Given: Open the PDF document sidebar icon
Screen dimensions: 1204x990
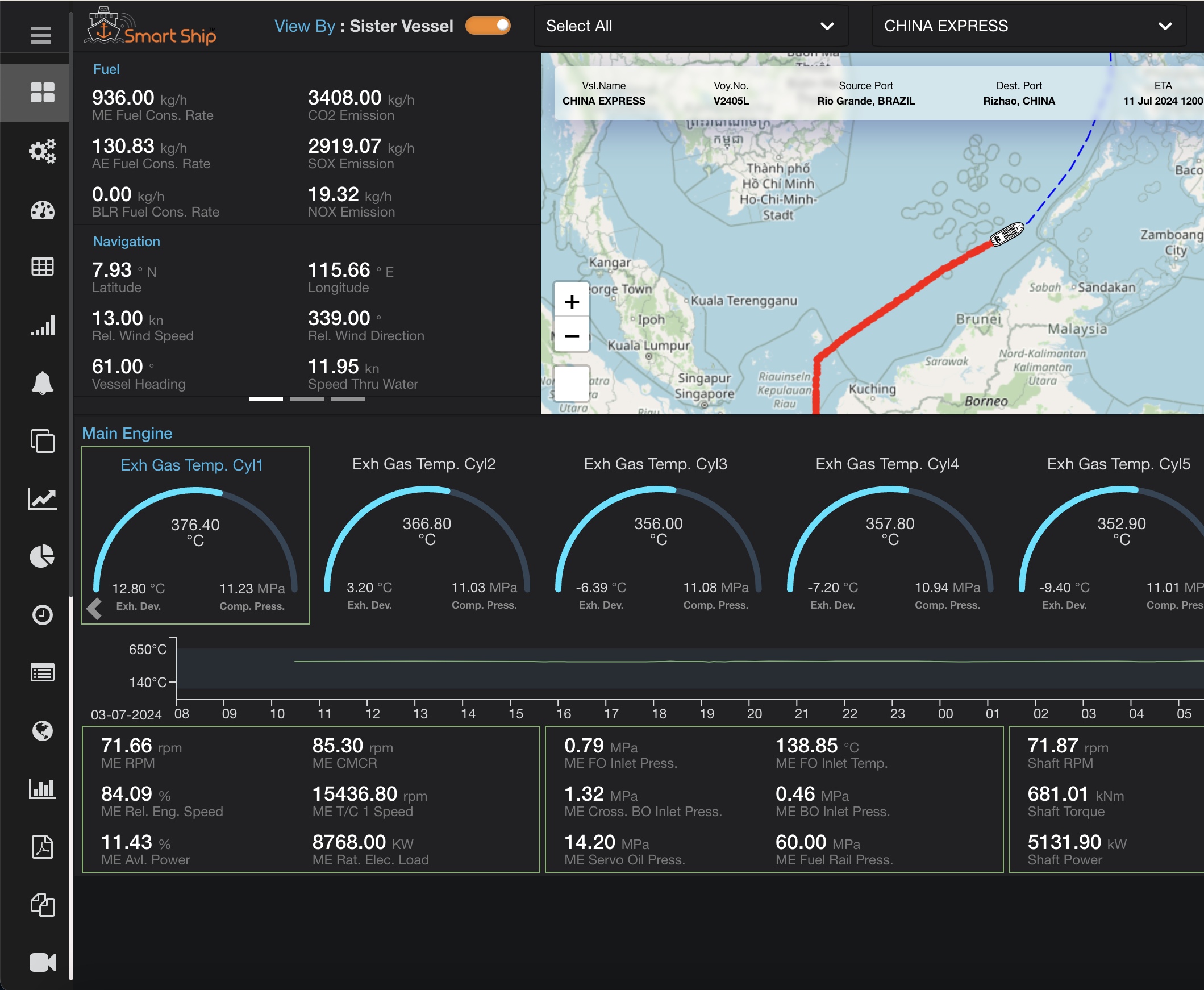Looking at the screenshot, I should point(42,847).
